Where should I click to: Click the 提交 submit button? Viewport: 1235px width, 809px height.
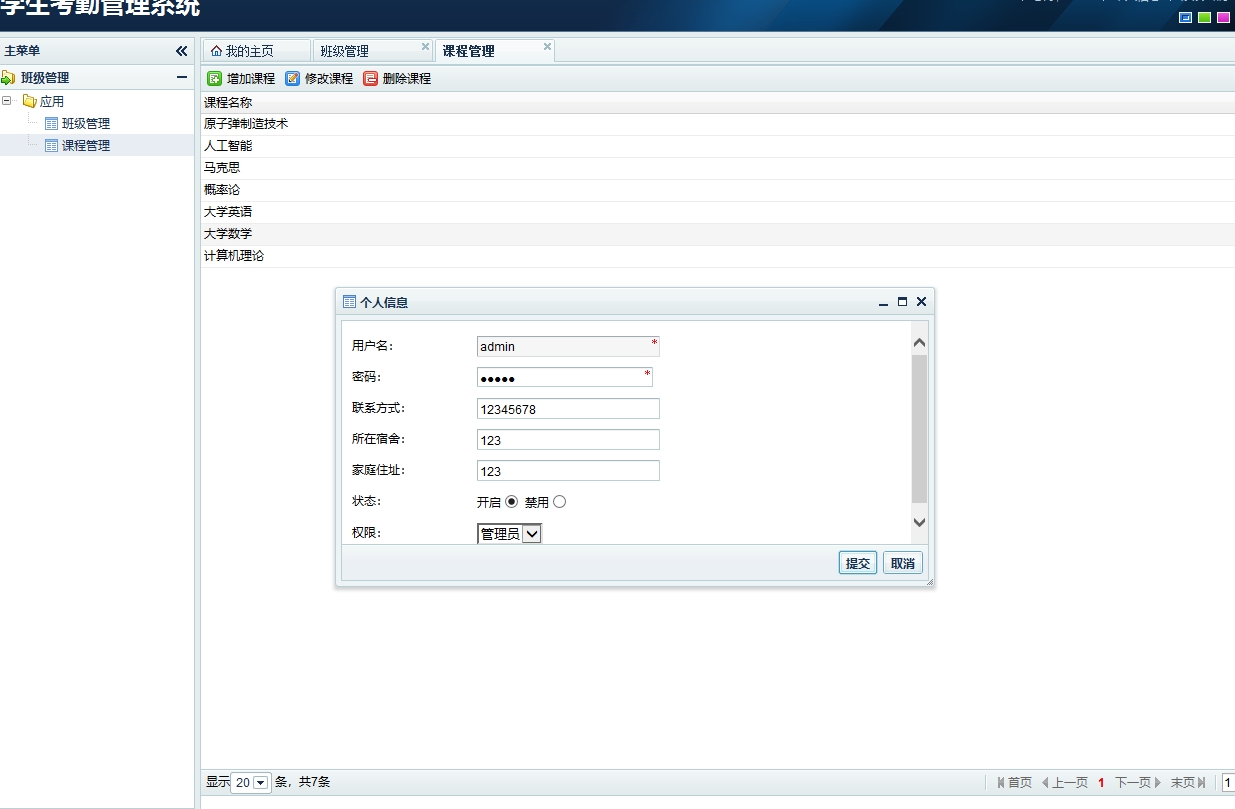(x=858, y=563)
